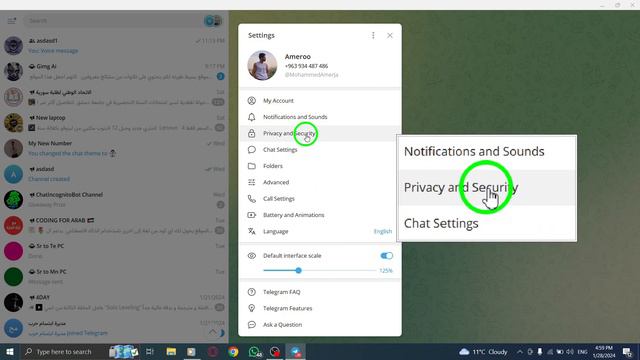
Task: Open the weather widget showing 11°C Cloudy
Action: 483,352
